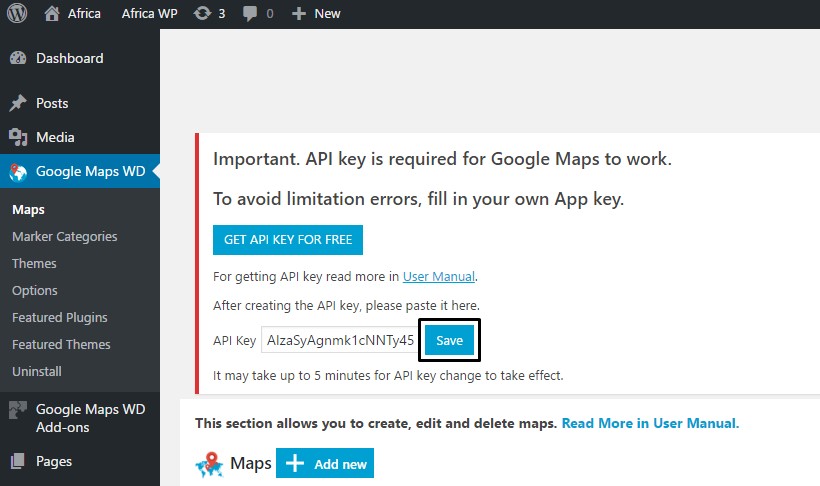Click the Posts pin icon

tap(18, 103)
